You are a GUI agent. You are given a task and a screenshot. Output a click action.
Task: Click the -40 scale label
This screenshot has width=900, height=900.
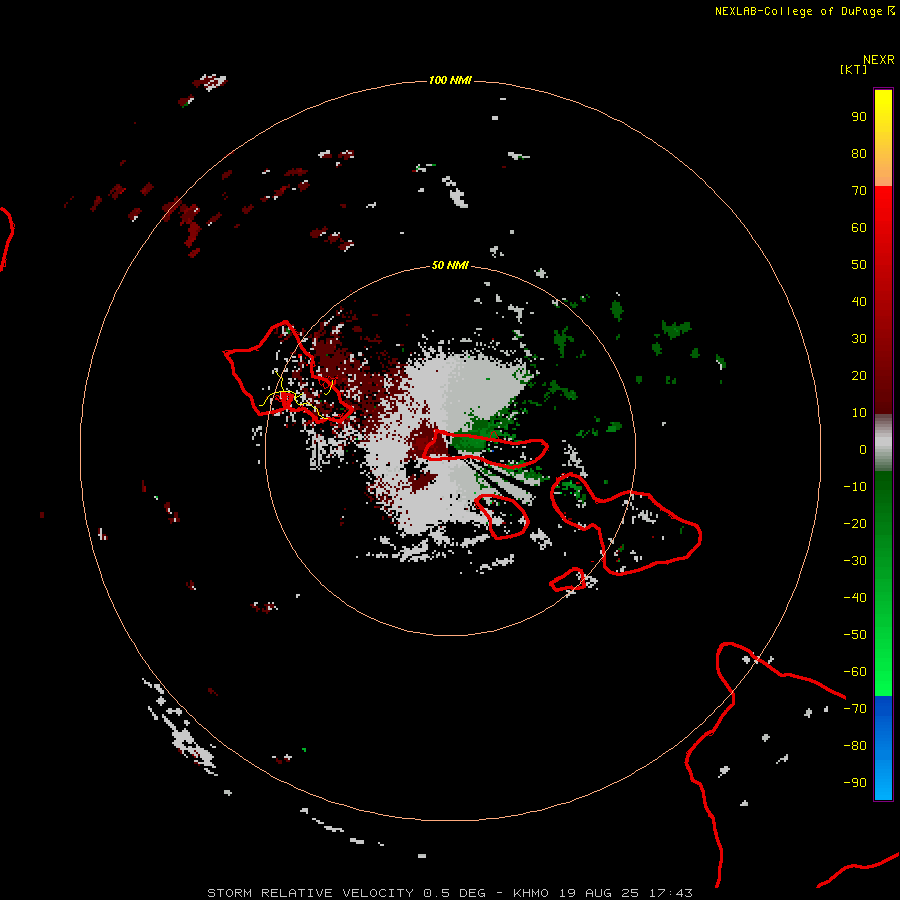855,598
